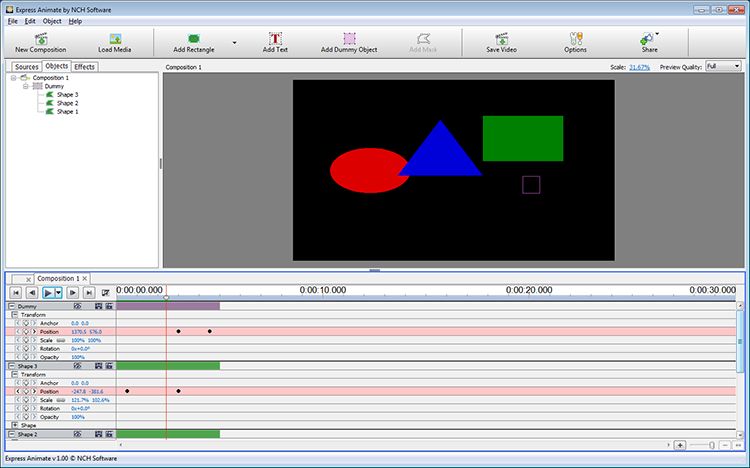
Task: Click Save Video in the toolbar
Action: pos(501,42)
